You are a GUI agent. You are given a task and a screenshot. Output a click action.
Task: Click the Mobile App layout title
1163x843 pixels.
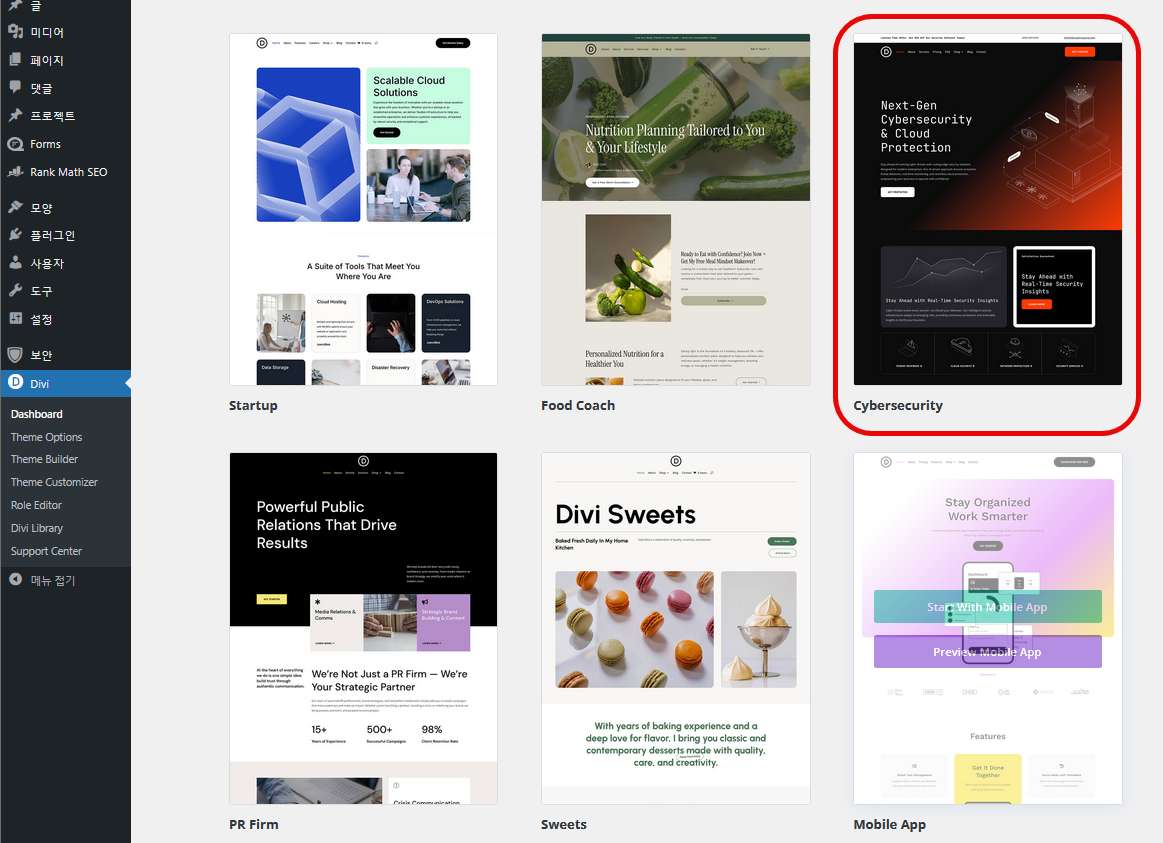(889, 824)
